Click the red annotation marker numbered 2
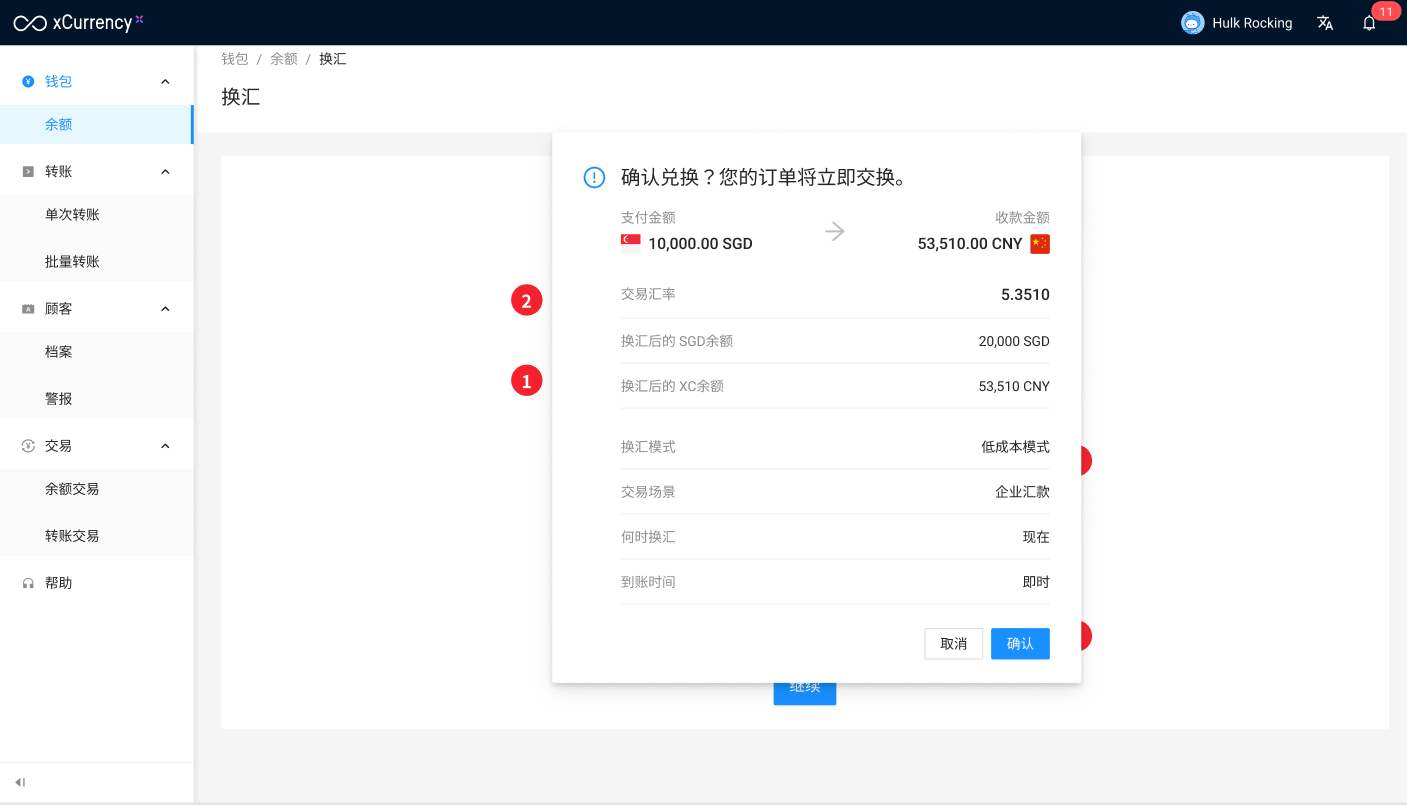Screen dimensions: 1407x805 click(x=526, y=300)
